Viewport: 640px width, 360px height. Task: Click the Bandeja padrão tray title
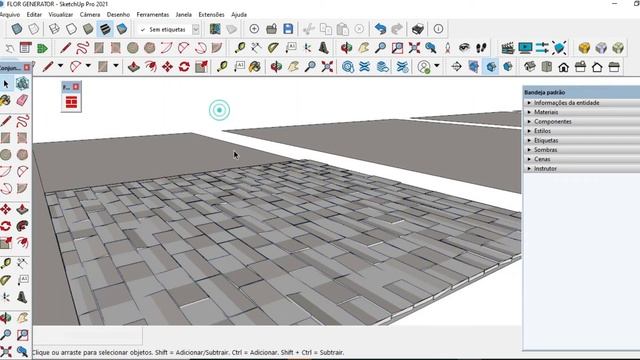pos(544,93)
